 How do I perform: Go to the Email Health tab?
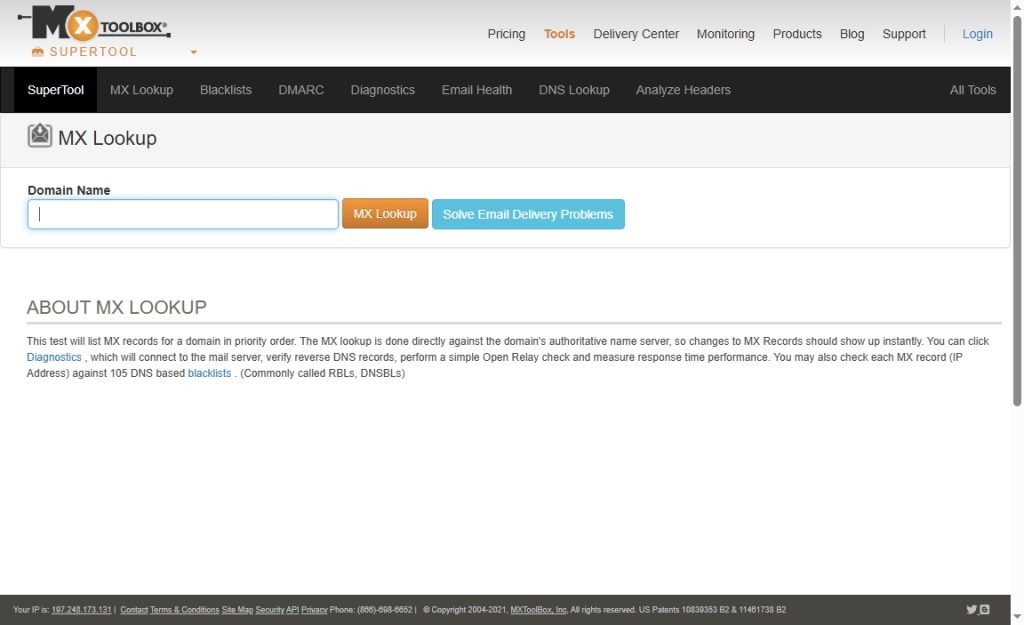pos(476,90)
